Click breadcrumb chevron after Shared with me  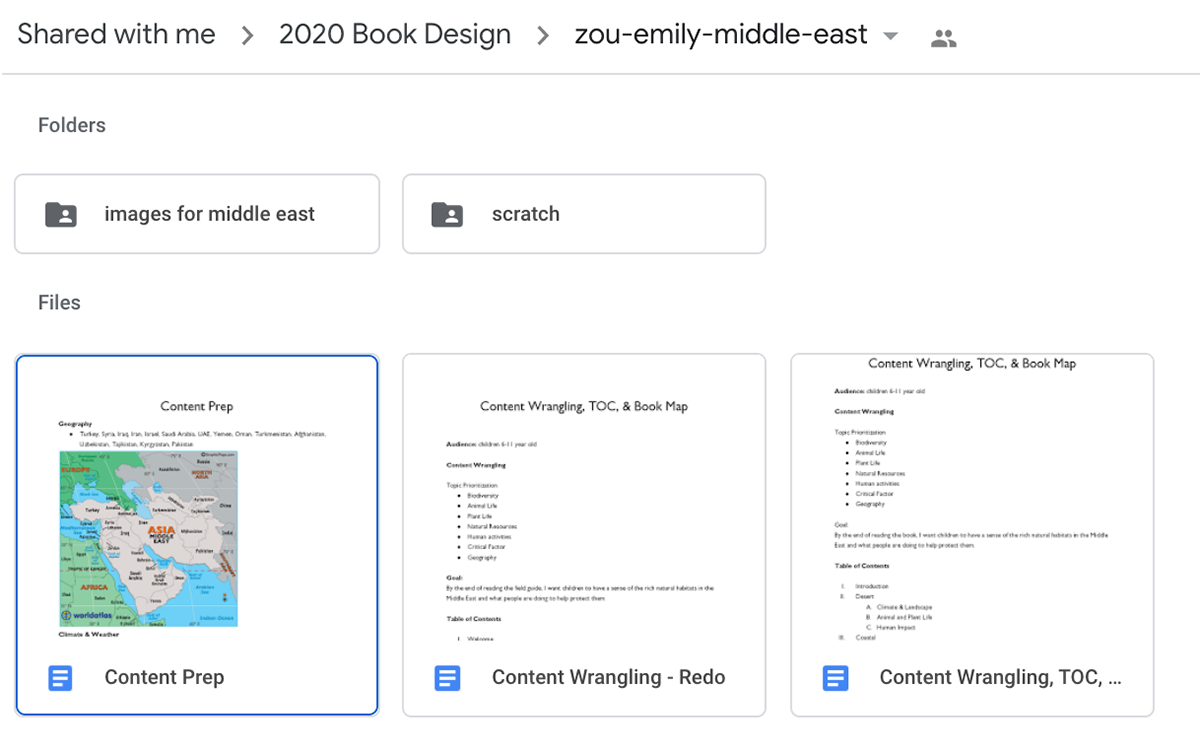(247, 36)
